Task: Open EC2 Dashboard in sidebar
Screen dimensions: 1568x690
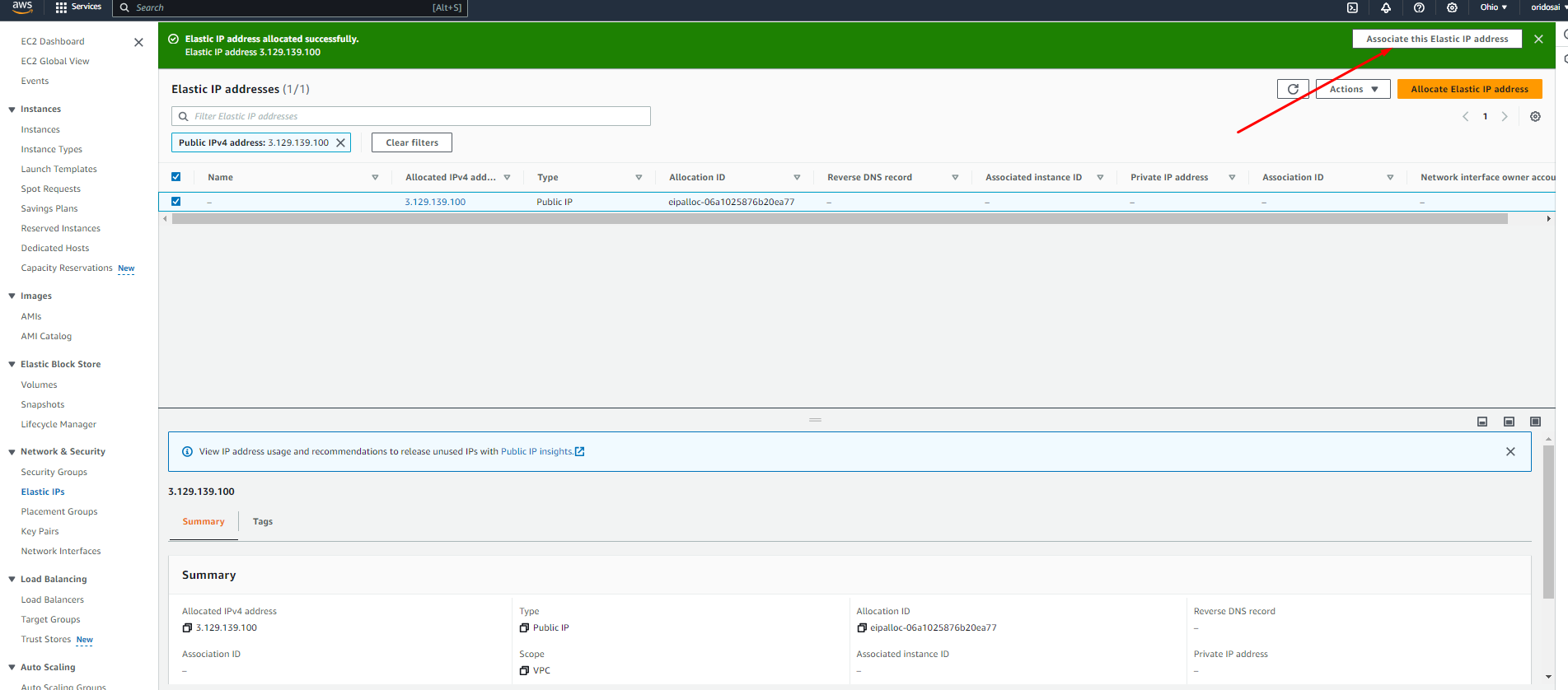Action: click(x=53, y=42)
